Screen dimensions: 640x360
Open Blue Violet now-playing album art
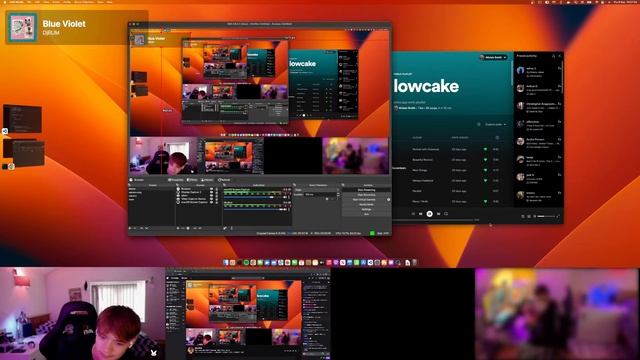22,27
